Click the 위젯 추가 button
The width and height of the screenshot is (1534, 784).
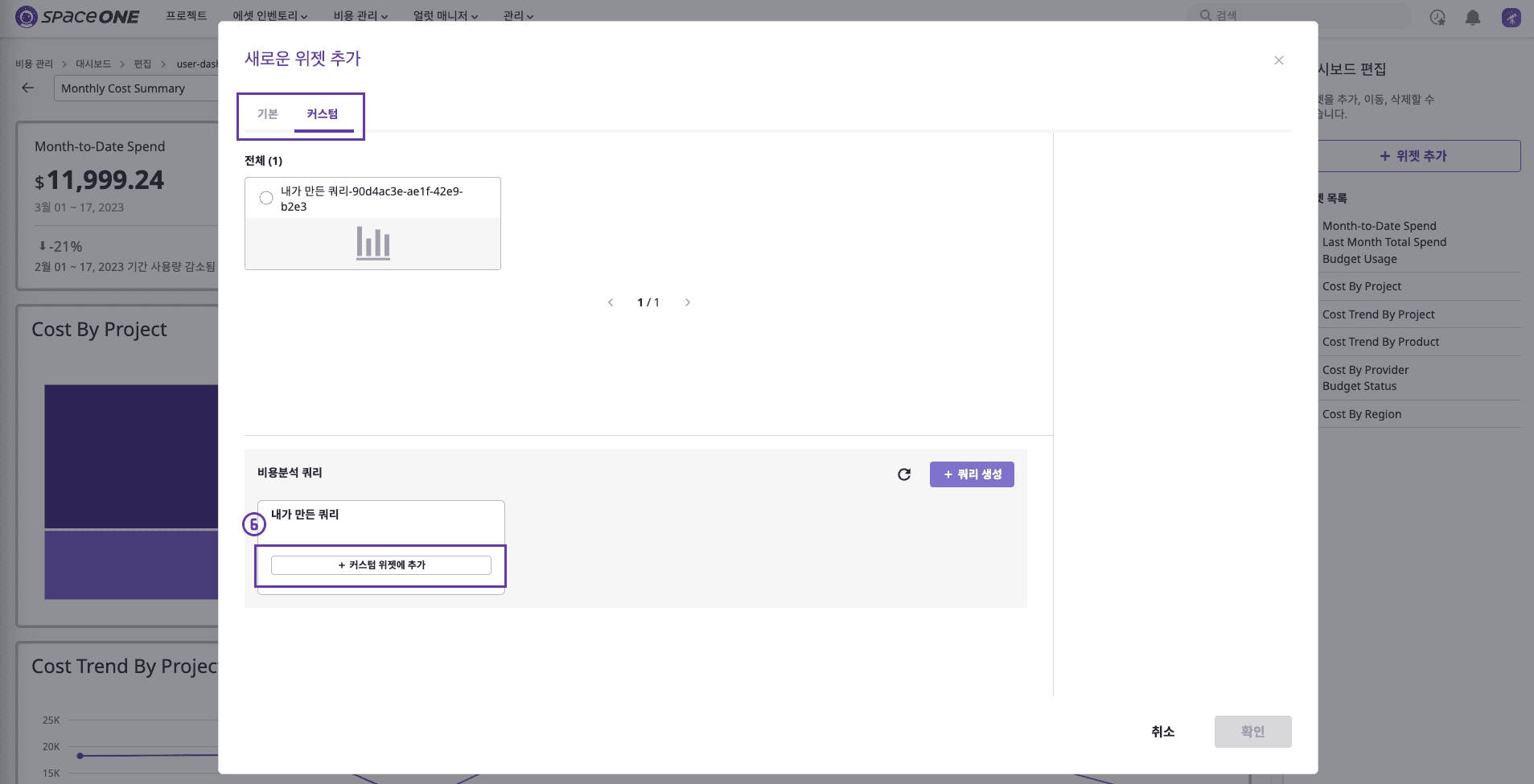tap(1418, 156)
